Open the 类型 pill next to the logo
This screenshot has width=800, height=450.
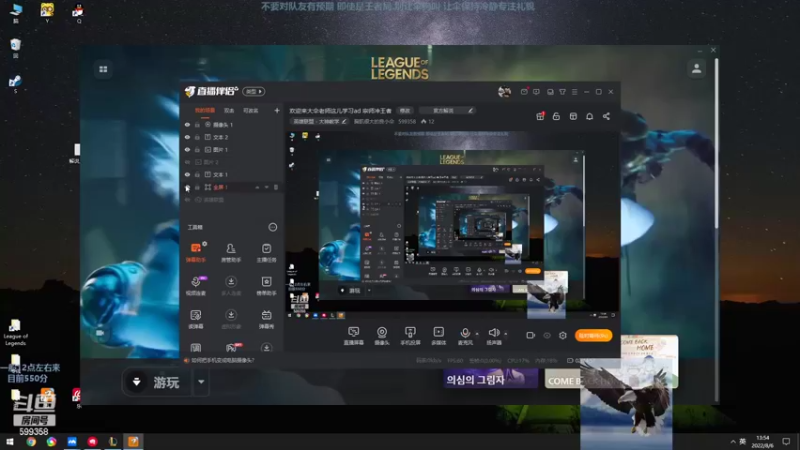254,91
